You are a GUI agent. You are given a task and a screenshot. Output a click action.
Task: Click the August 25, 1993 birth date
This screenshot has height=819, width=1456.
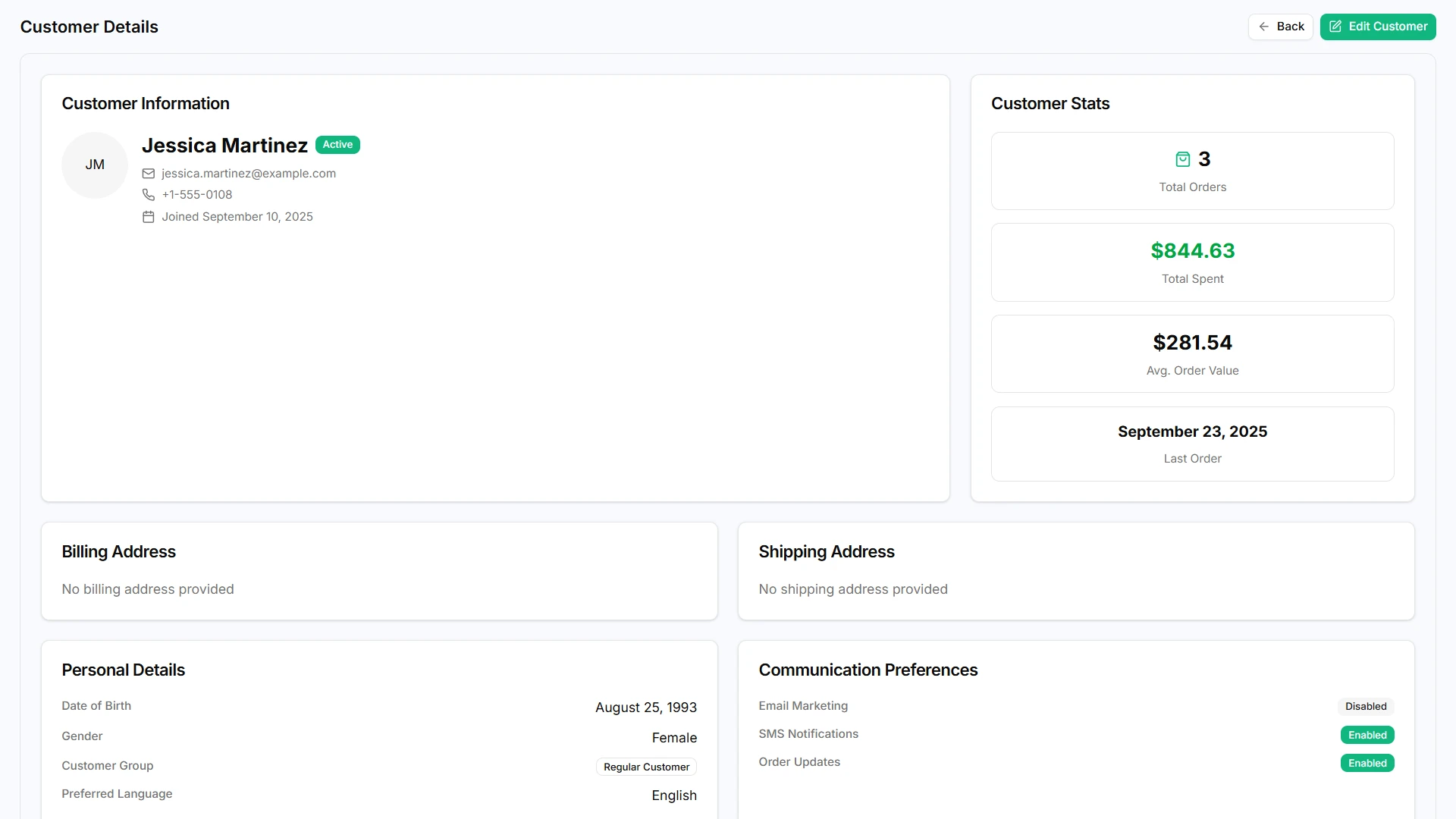click(646, 708)
